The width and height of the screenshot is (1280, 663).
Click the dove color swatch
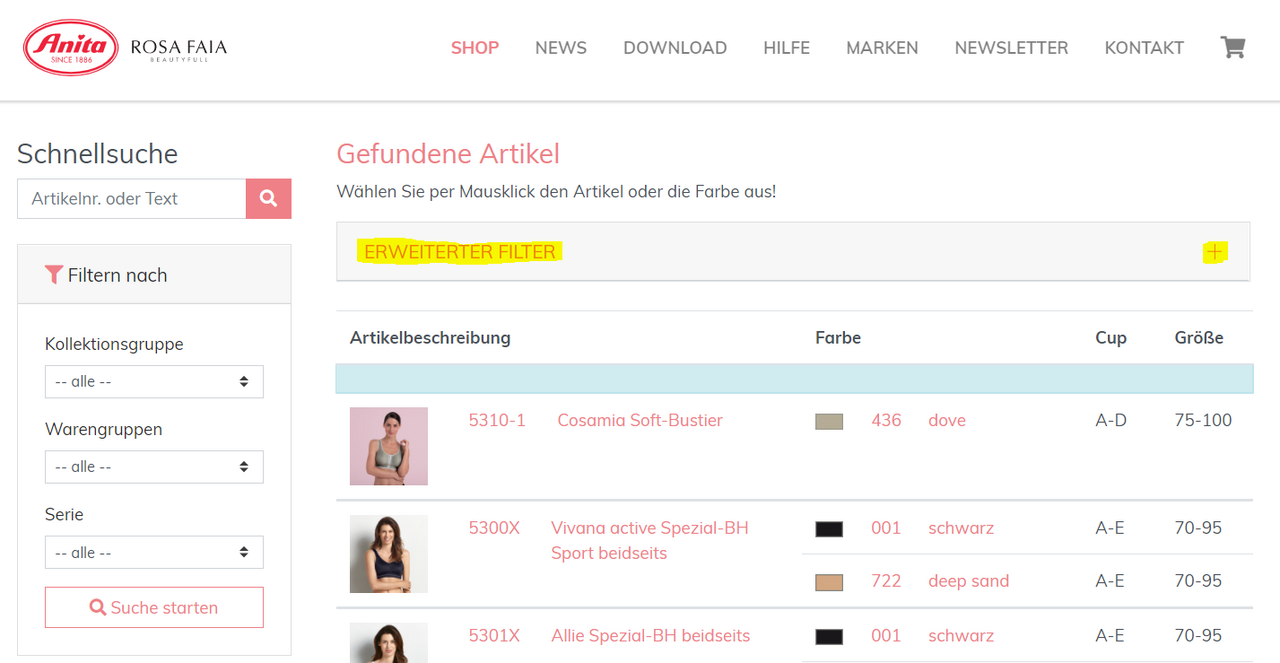(x=829, y=421)
